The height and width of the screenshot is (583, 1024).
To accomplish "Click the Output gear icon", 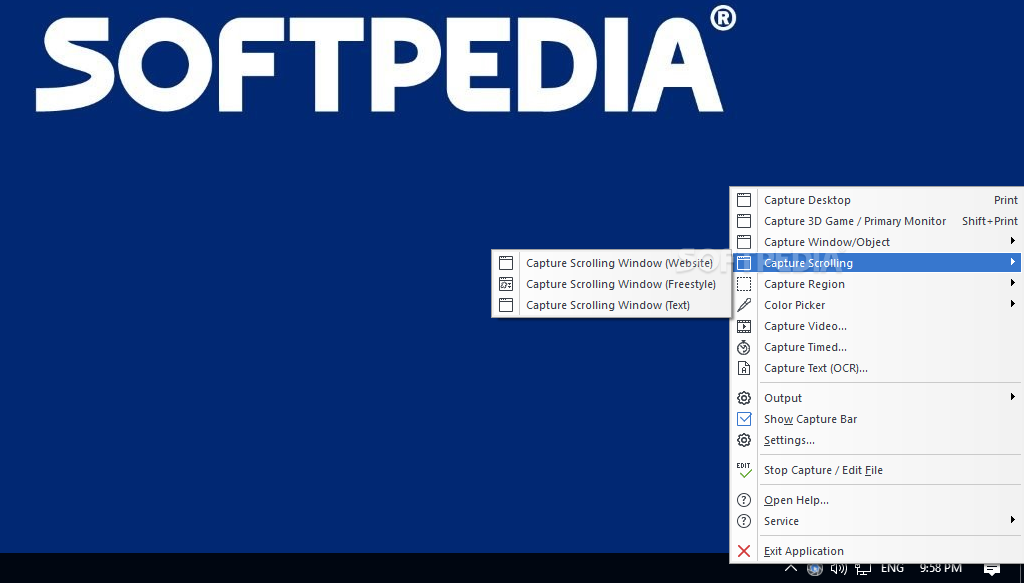I will pos(744,398).
